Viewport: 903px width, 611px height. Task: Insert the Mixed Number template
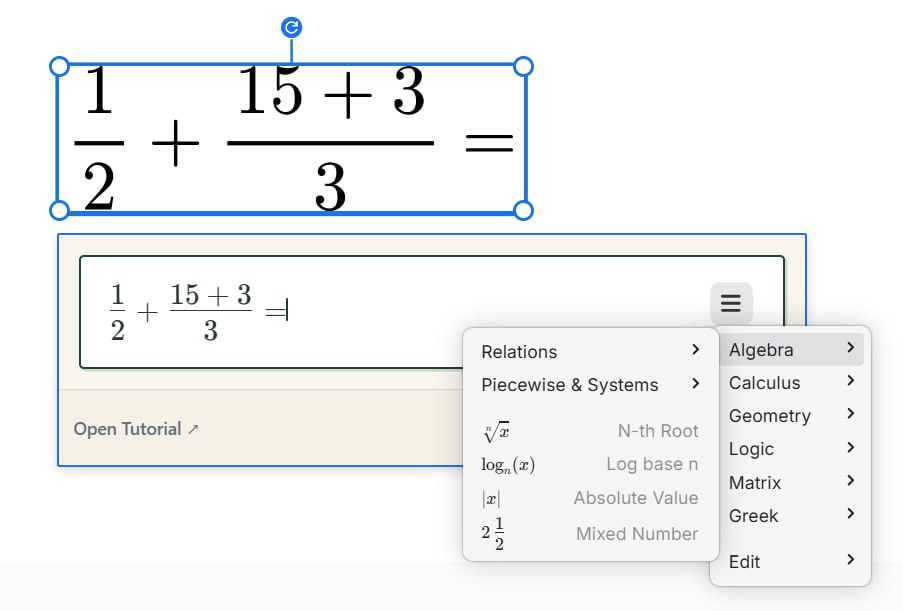point(590,534)
